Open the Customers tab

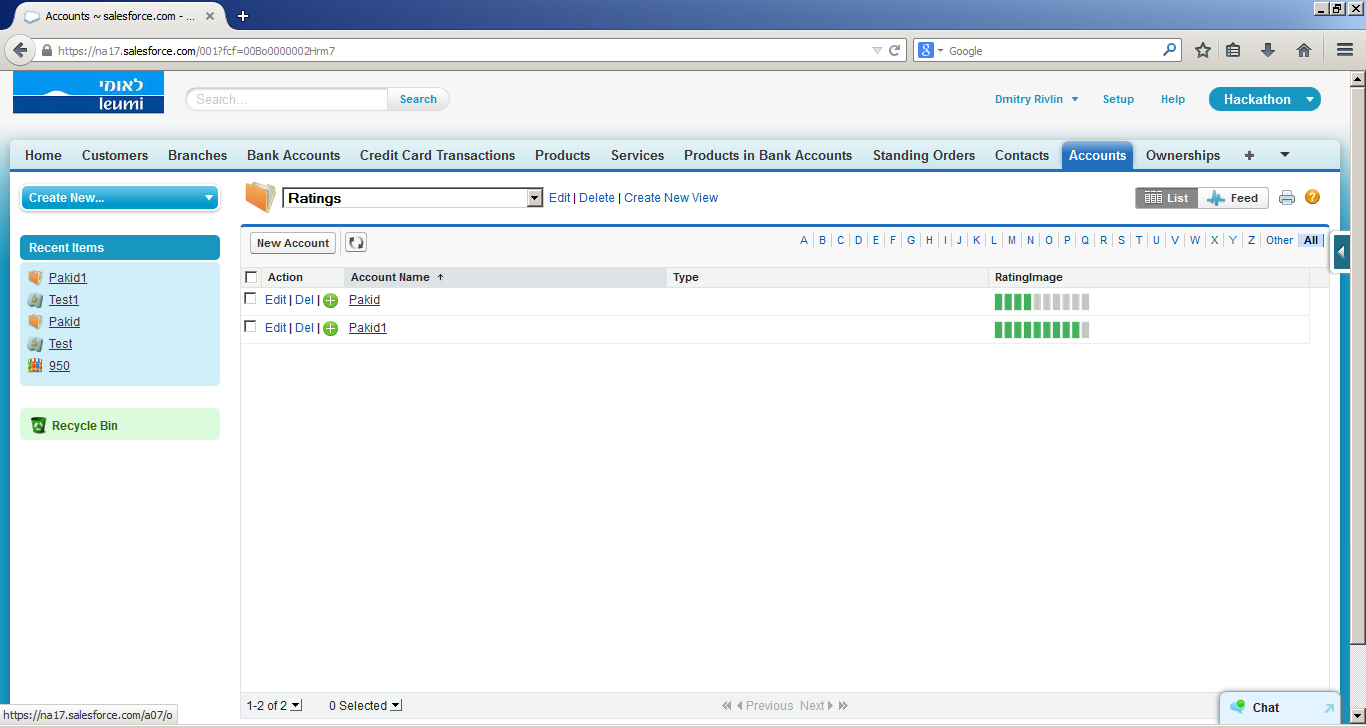(x=115, y=155)
